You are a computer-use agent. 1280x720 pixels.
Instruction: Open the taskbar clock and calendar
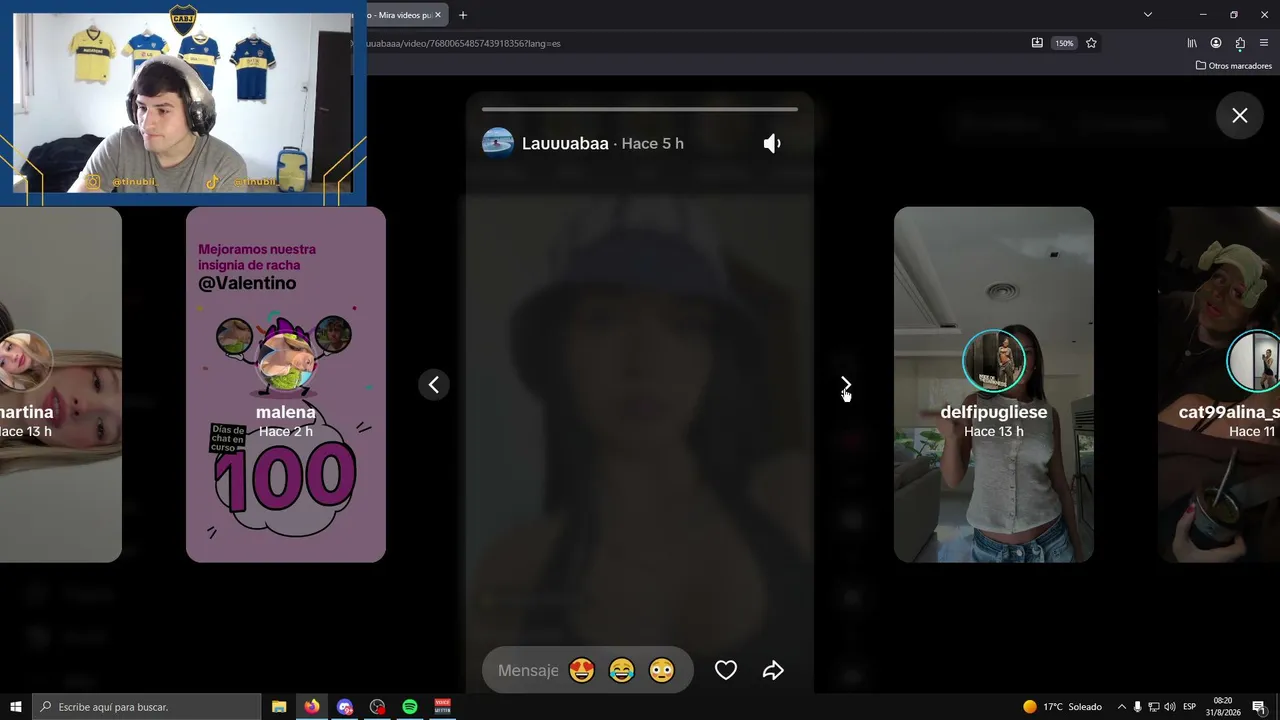(x=1223, y=707)
